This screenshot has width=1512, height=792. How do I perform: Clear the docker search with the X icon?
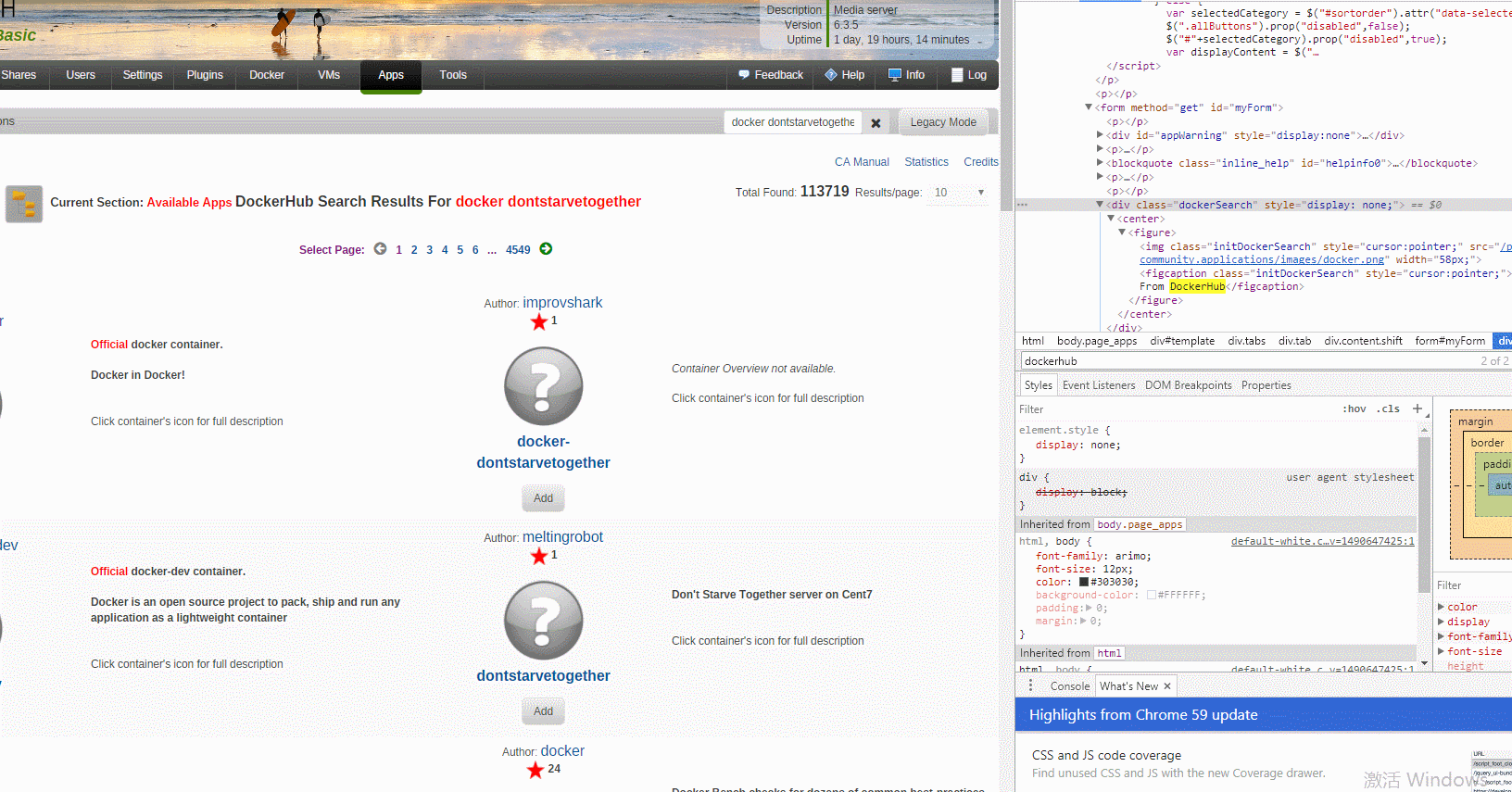[876, 122]
